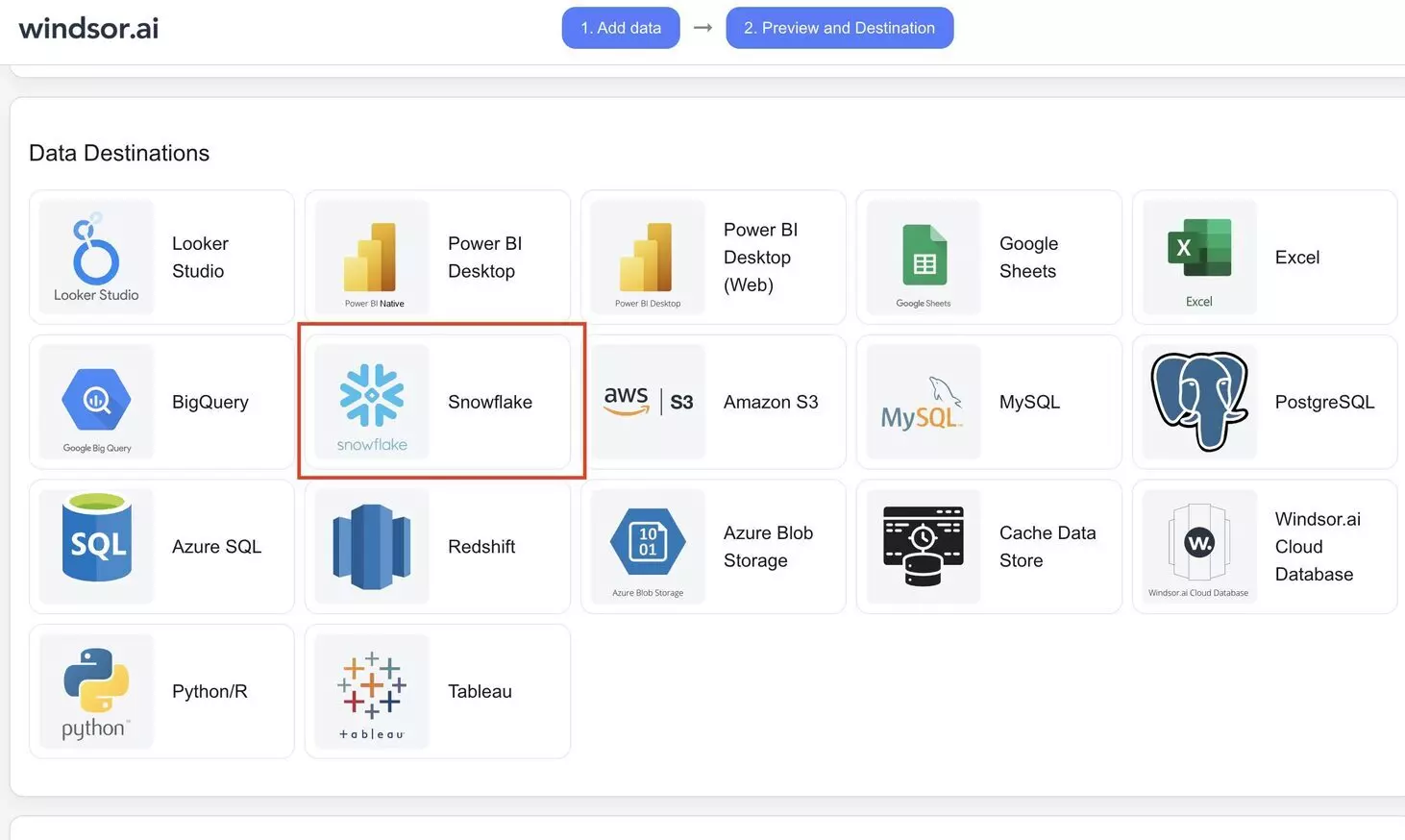Click the Cache Data Store icon
1405x840 pixels.
(924, 546)
